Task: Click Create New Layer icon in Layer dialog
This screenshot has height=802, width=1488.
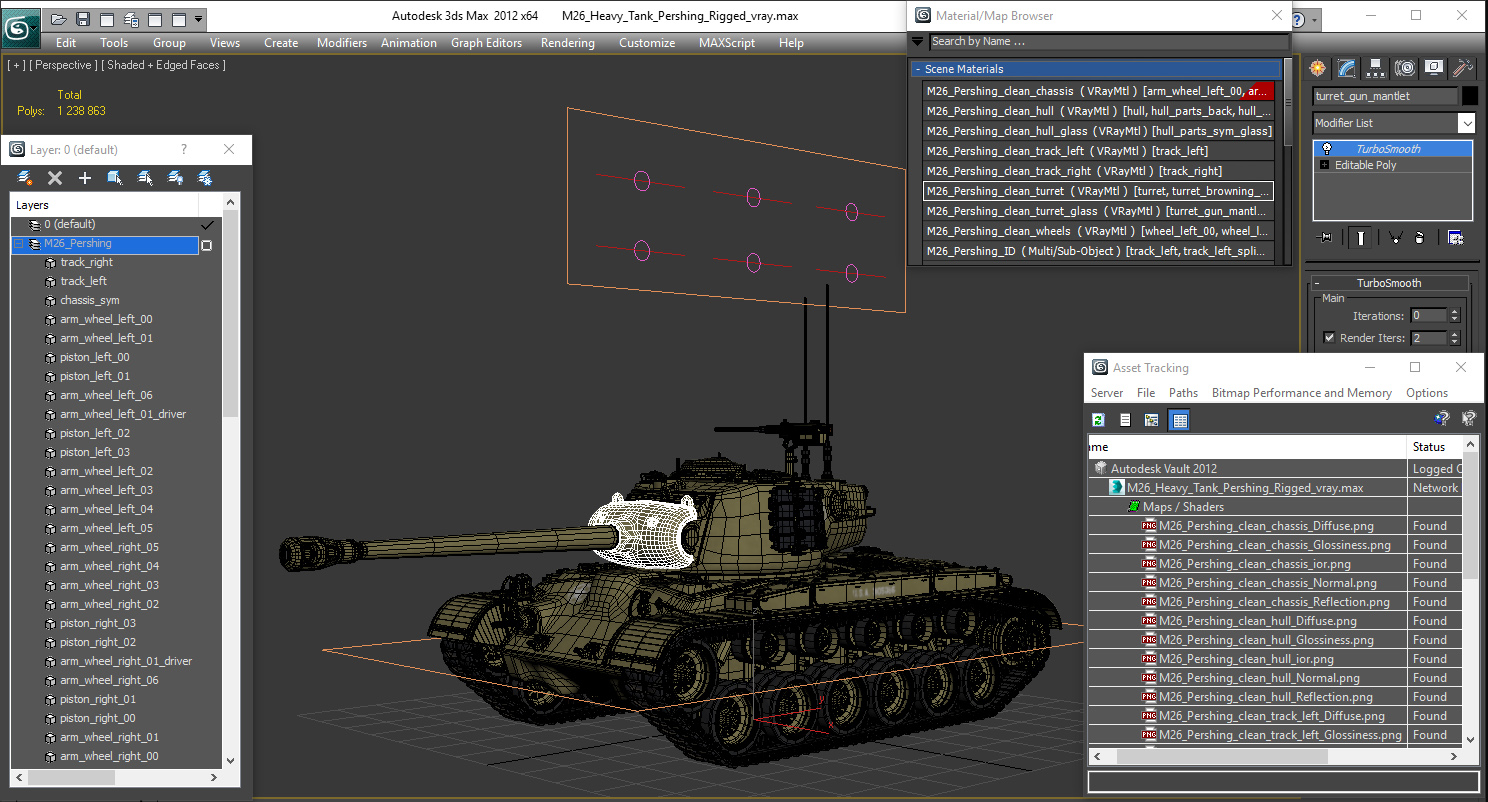Action: pos(25,178)
